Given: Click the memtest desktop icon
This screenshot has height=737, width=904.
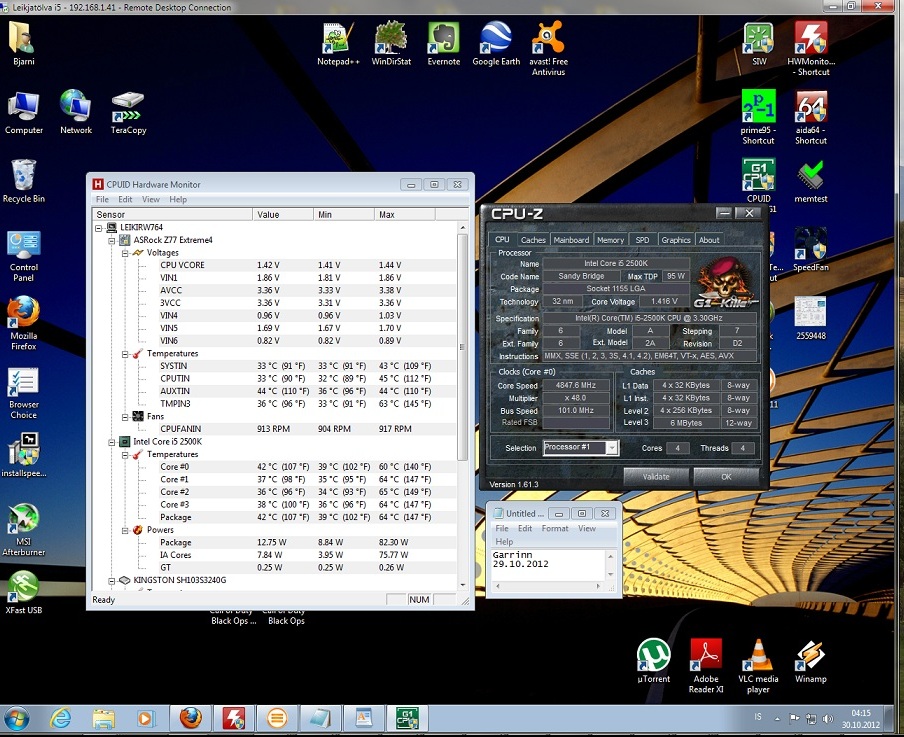Looking at the screenshot, I should [x=811, y=175].
